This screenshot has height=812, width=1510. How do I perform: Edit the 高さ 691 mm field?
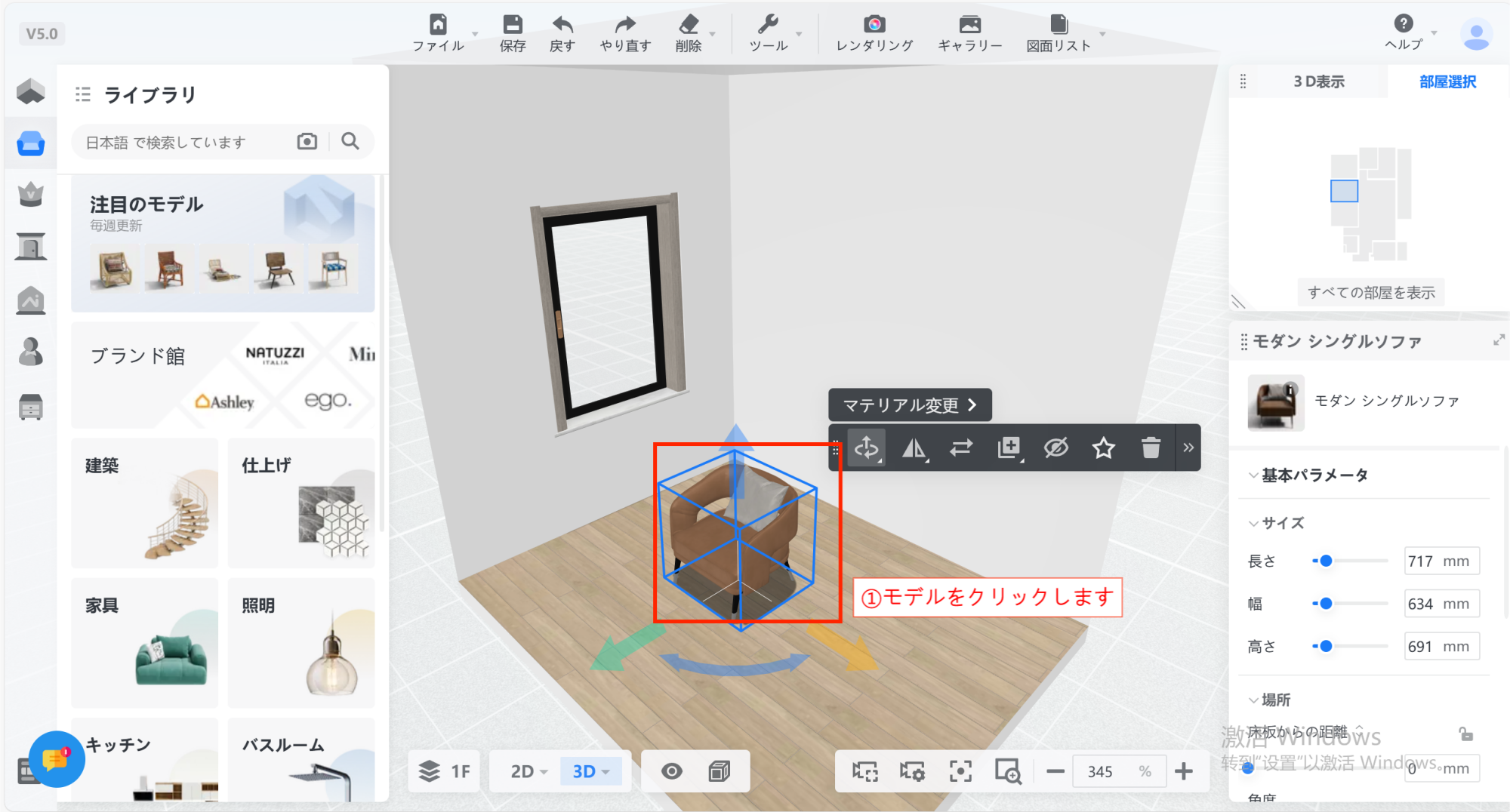point(1441,646)
